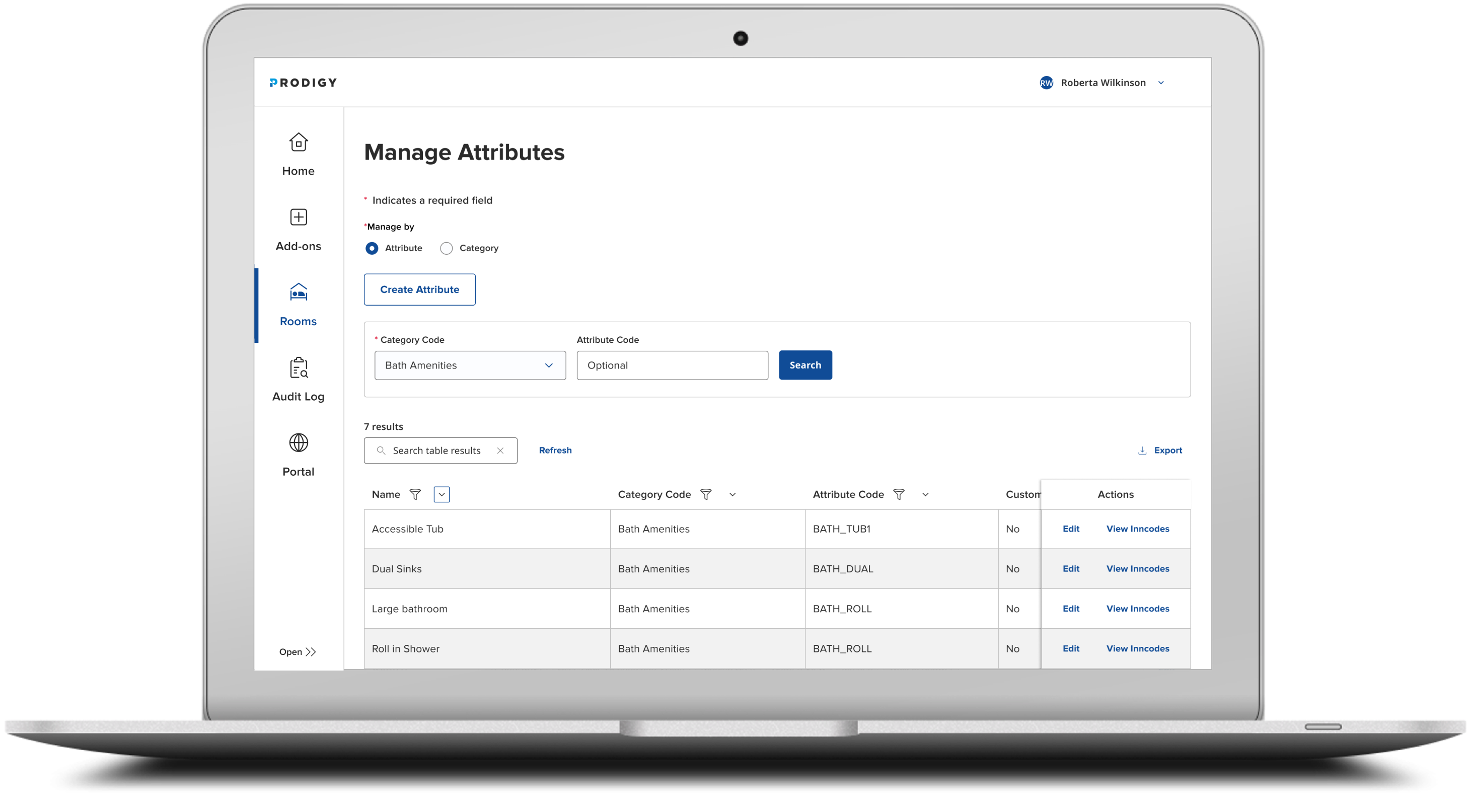Clear table search with the X icon
1468x812 pixels.
coord(500,451)
